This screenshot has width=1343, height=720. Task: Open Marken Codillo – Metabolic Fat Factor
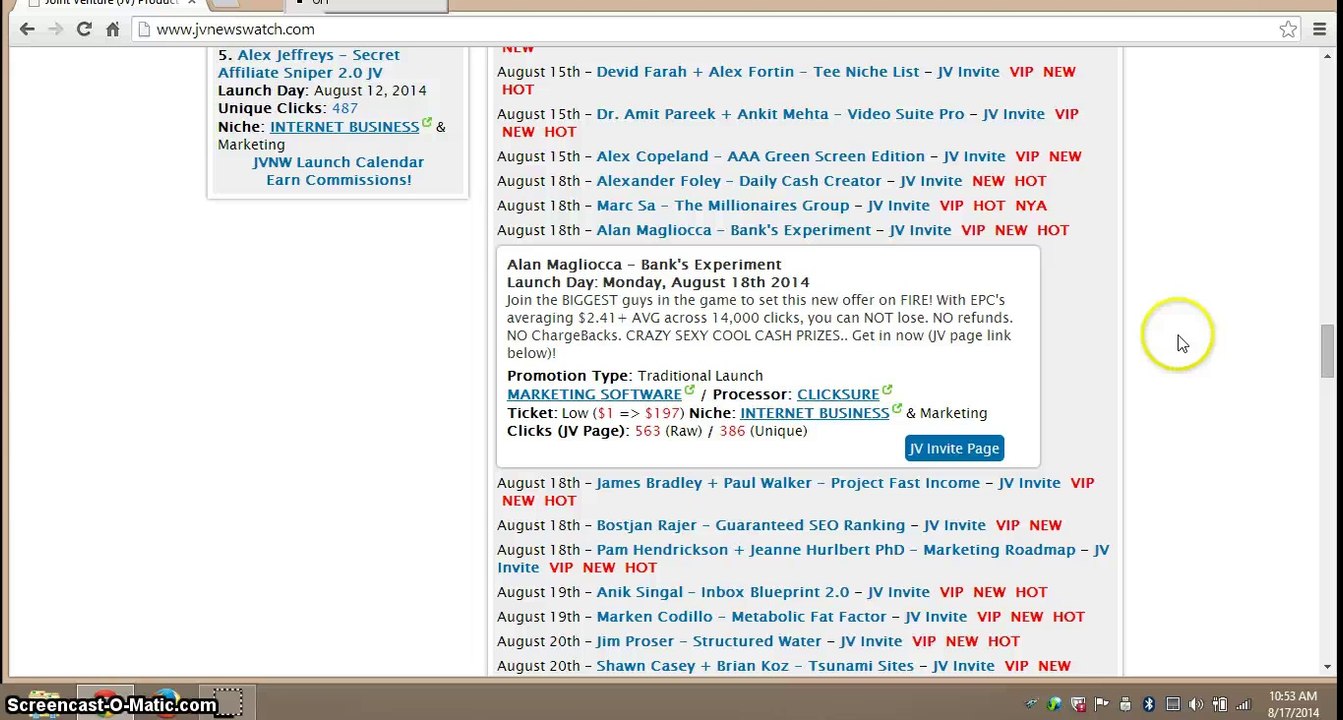742,617
